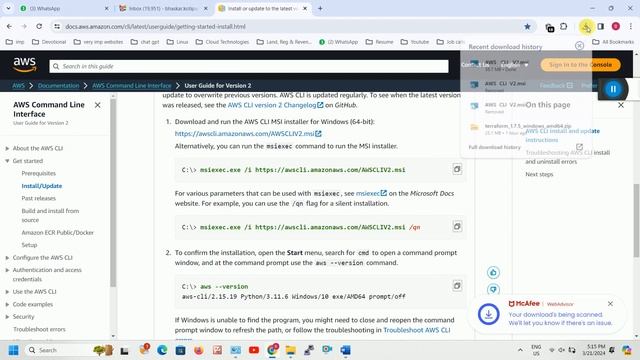Screen dimensions: 640x360
Task: Collapse the Get started section
Action: [x=7, y=161]
